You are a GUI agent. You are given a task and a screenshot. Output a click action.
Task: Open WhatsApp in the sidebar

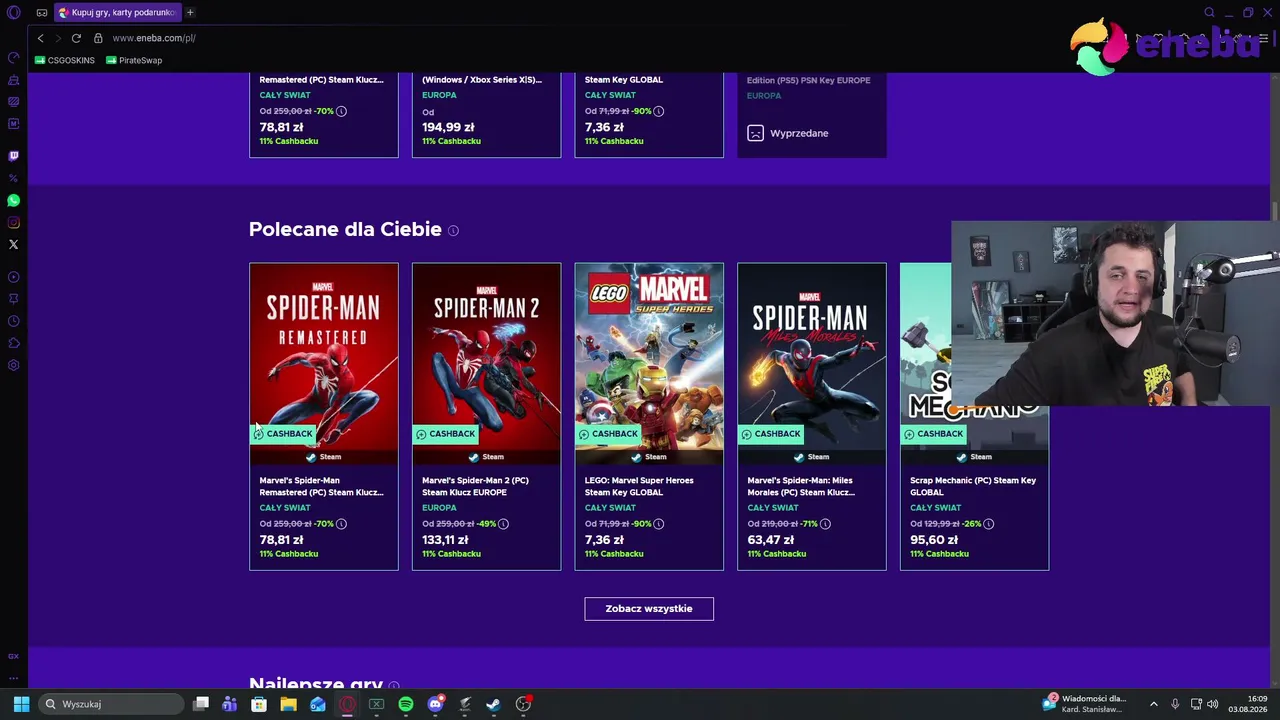tap(14, 201)
